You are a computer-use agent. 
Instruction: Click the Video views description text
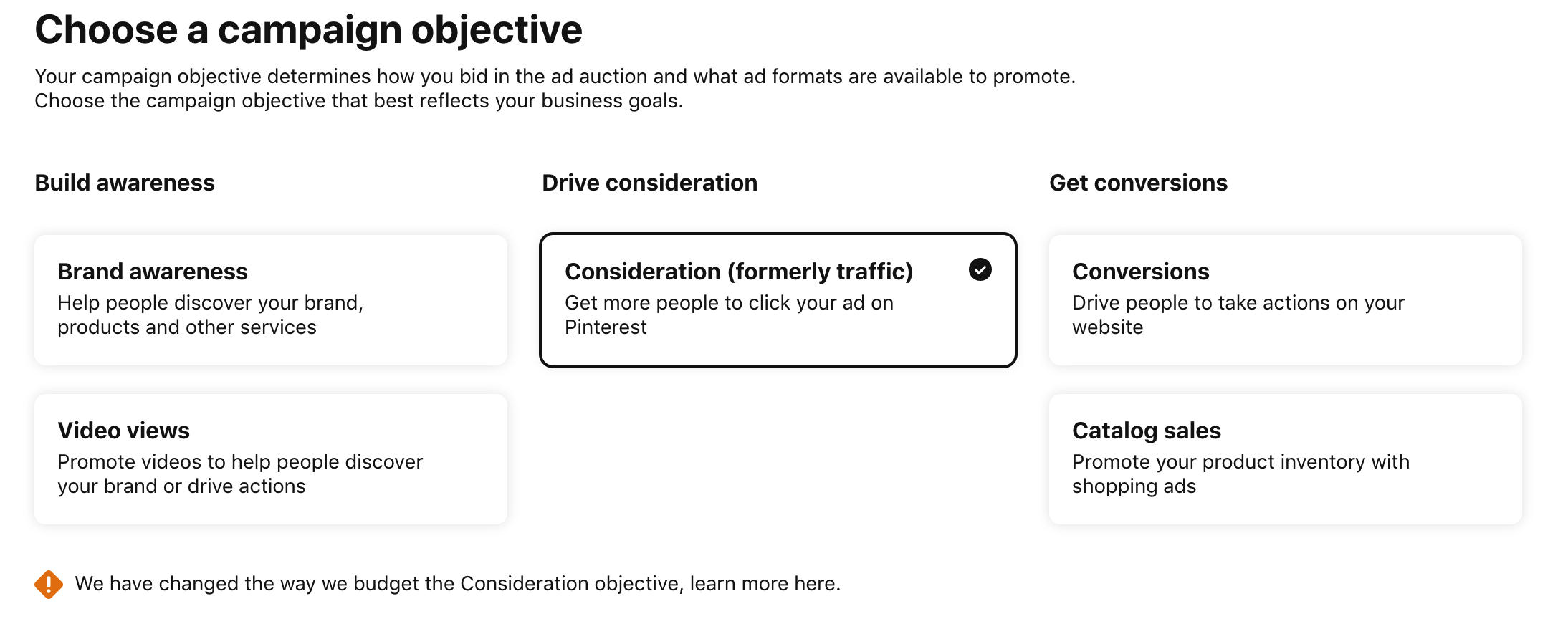pos(241,474)
